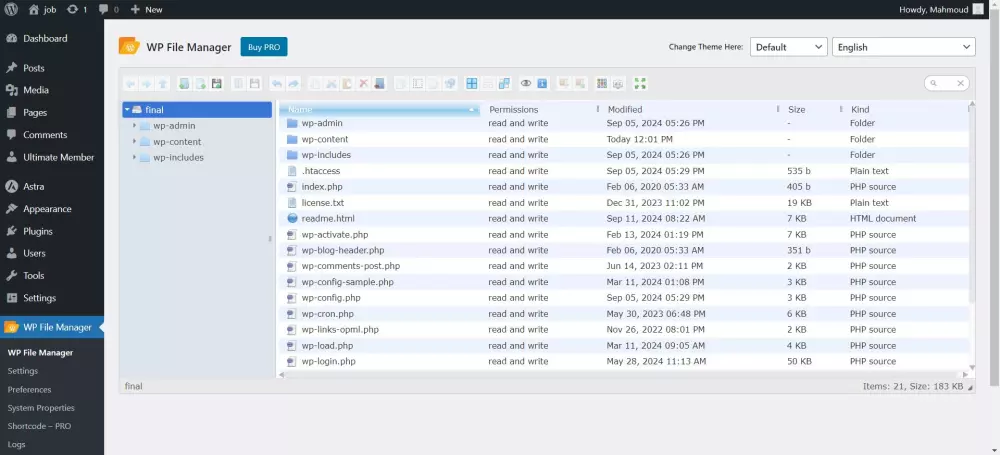Open the New menu in admin bar
1000x455 pixels.
(146, 10)
